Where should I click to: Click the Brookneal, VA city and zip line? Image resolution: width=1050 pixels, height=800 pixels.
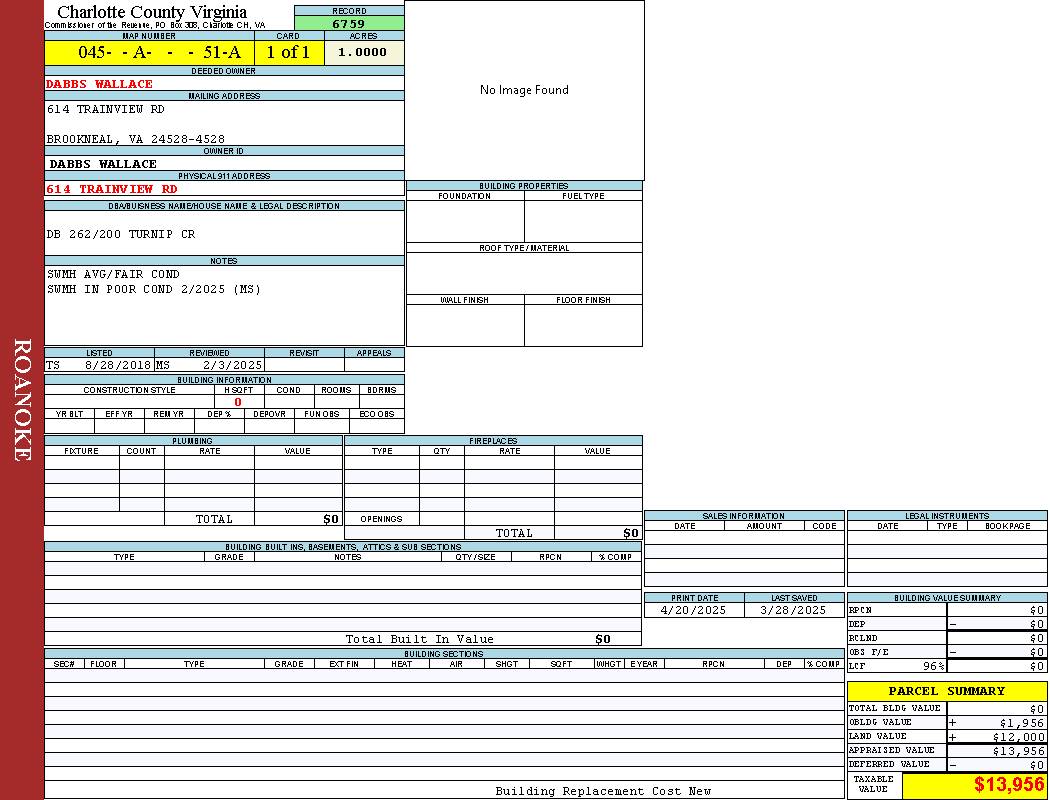click(x=135, y=139)
